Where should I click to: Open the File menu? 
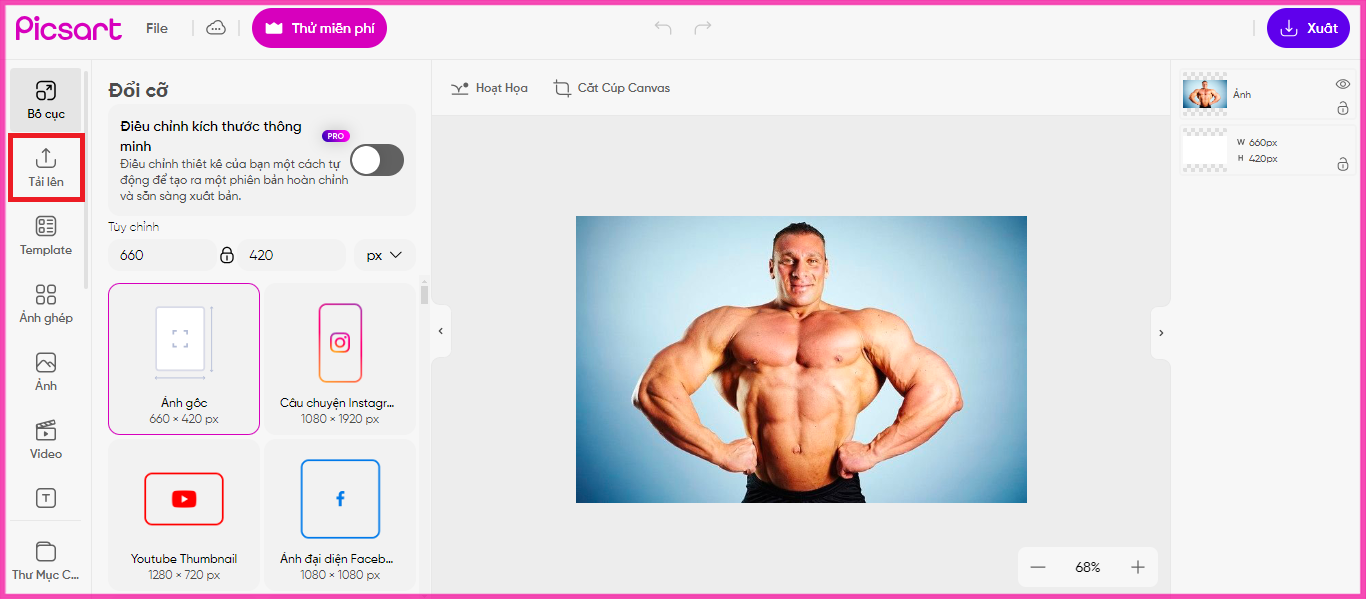(x=157, y=28)
